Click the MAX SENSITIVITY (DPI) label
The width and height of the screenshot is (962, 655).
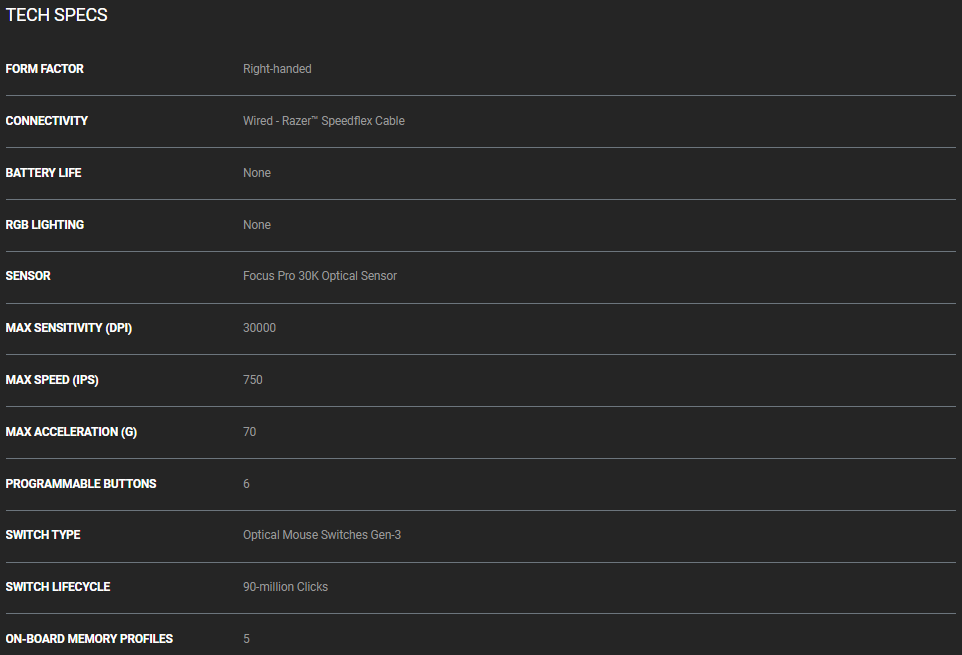(x=69, y=328)
